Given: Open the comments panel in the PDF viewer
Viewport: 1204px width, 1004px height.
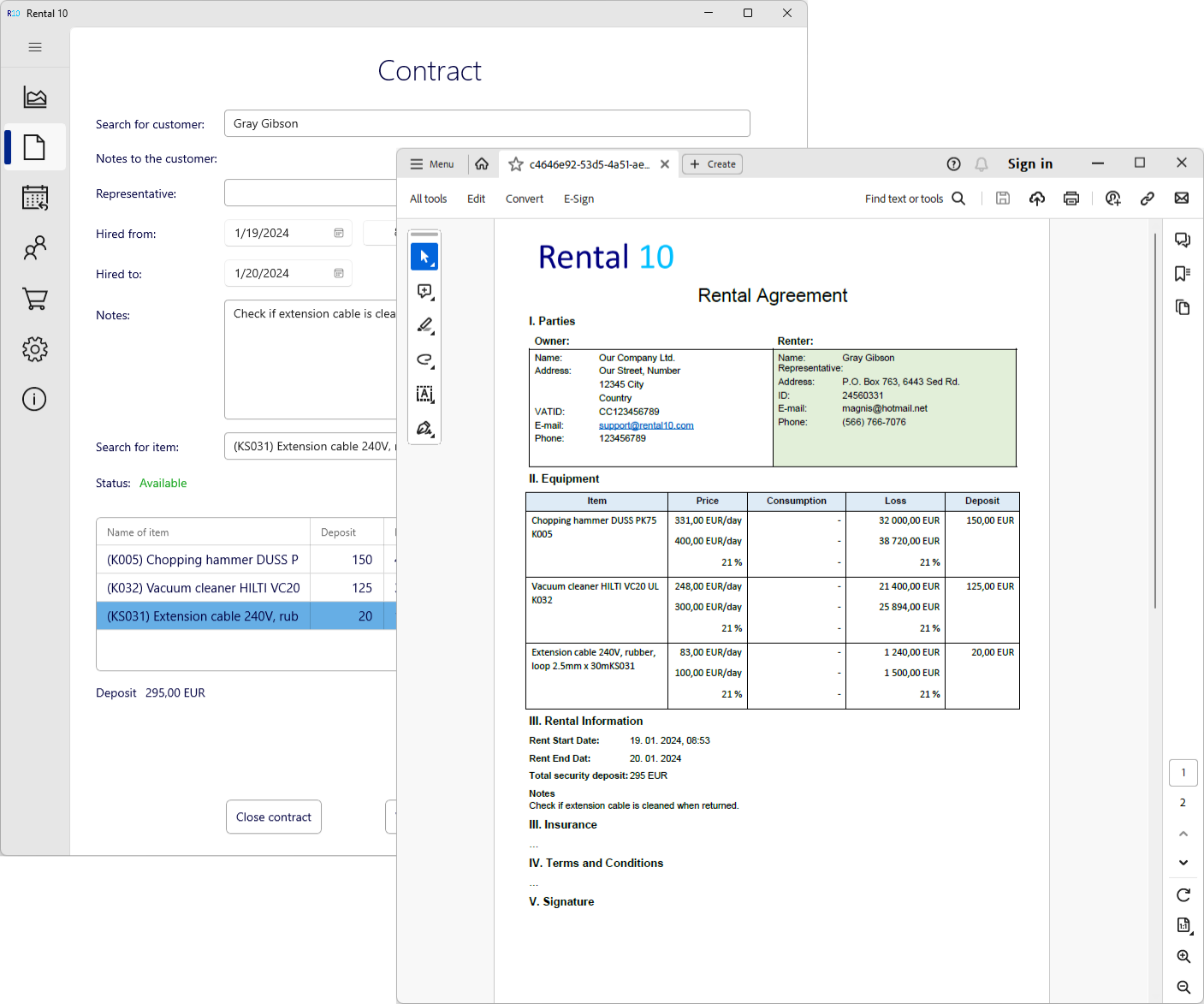Looking at the screenshot, I should pyautogui.click(x=1183, y=240).
